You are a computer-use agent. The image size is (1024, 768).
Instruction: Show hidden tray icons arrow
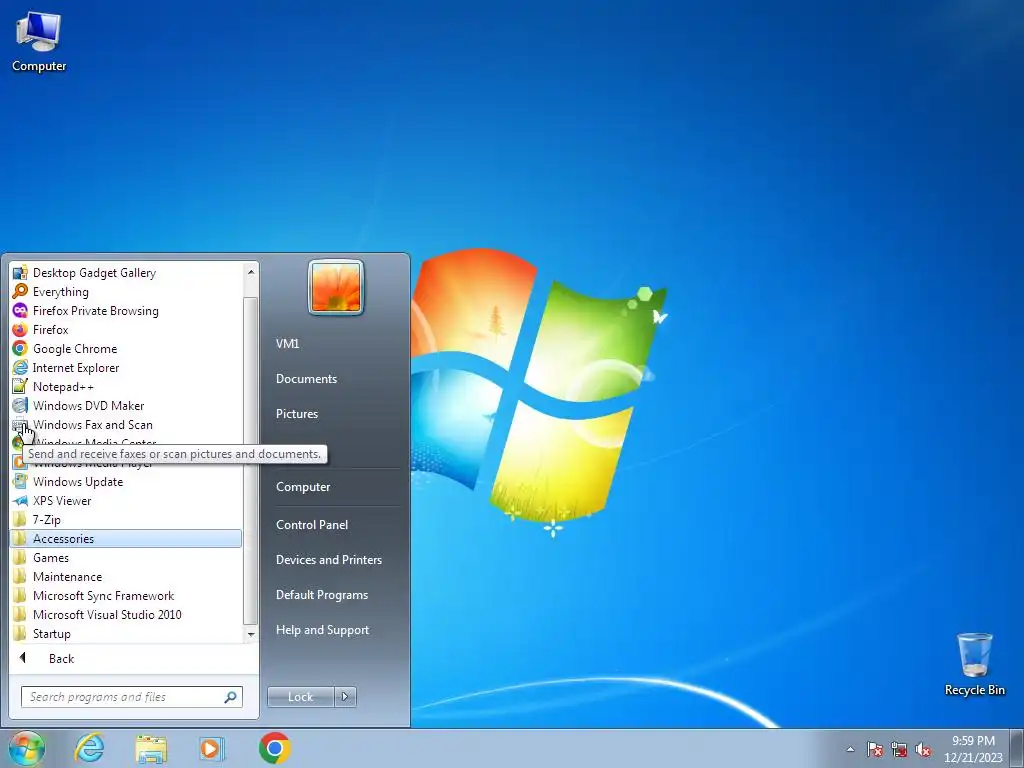[850, 749]
